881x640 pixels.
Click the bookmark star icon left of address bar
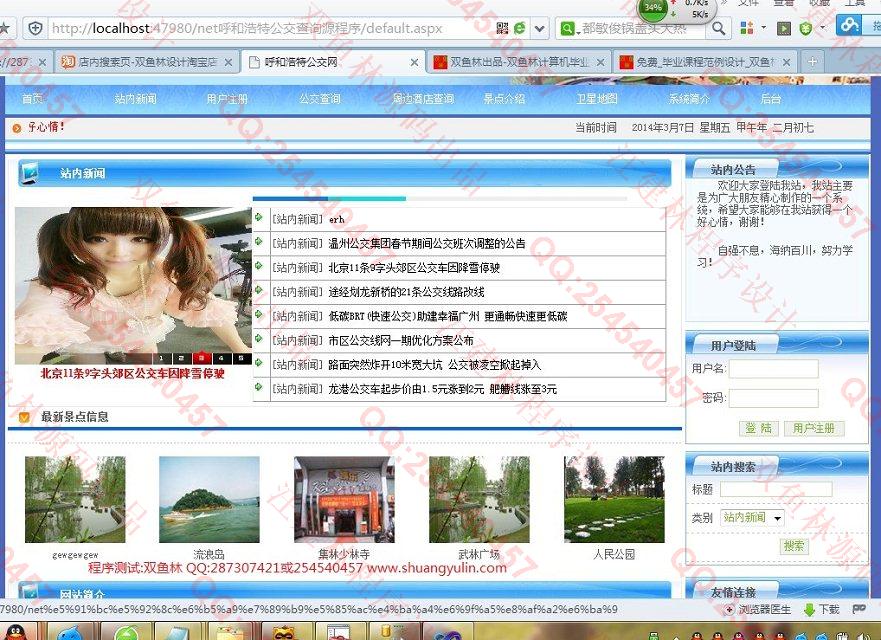[x=5, y=28]
